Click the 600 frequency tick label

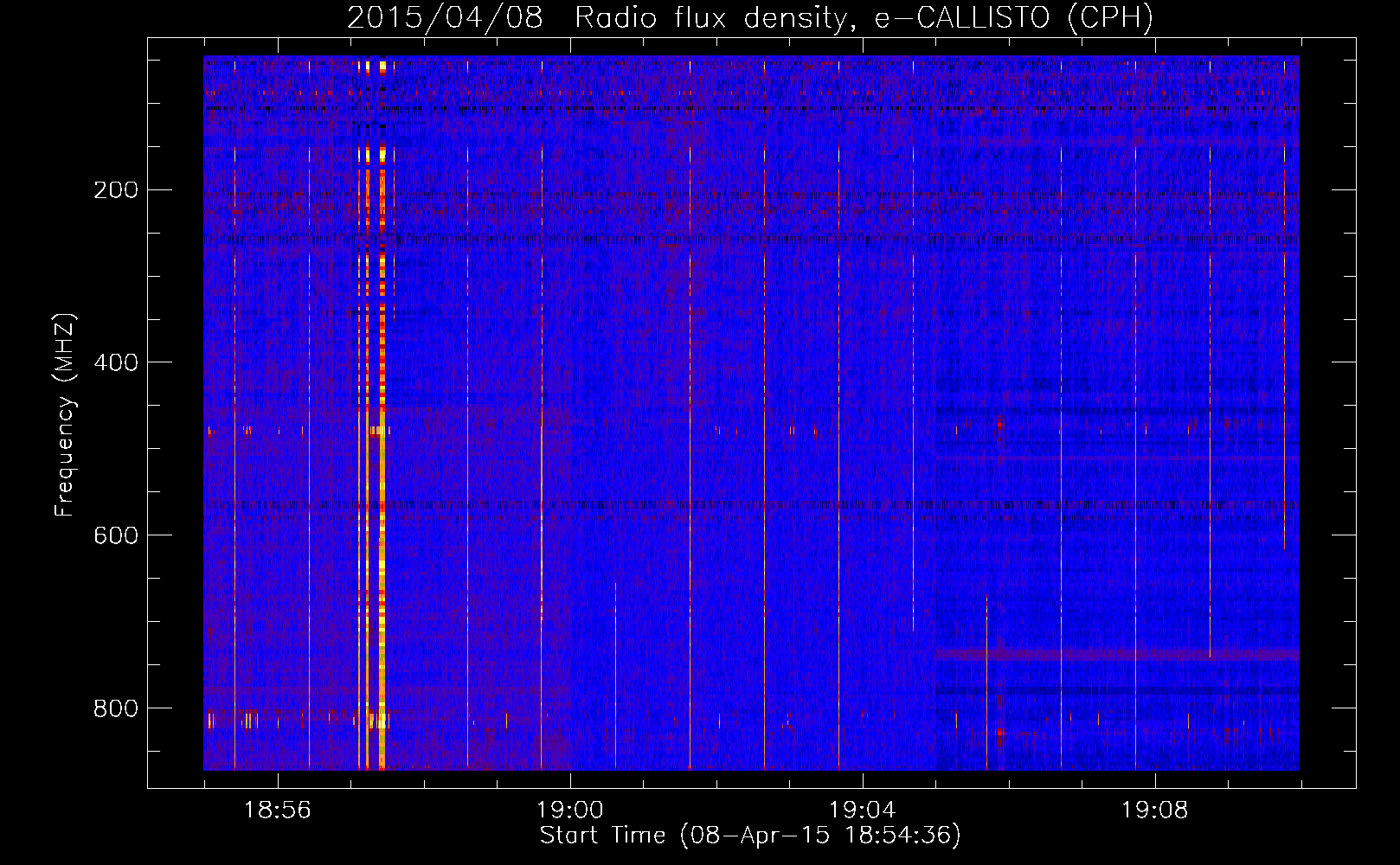(116, 535)
